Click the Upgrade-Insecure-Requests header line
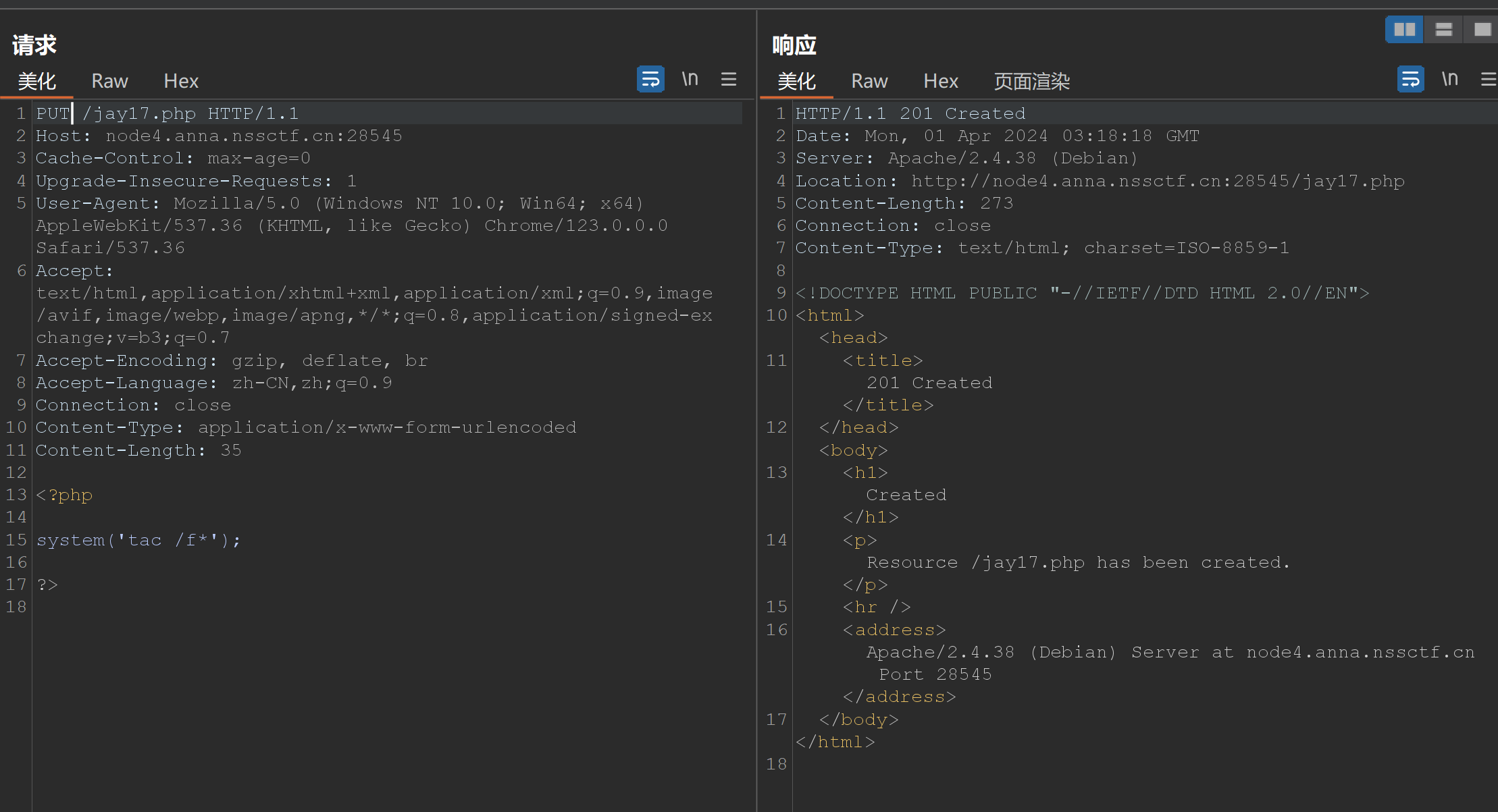Screen dimensions: 1498x812 coord(196,181)
